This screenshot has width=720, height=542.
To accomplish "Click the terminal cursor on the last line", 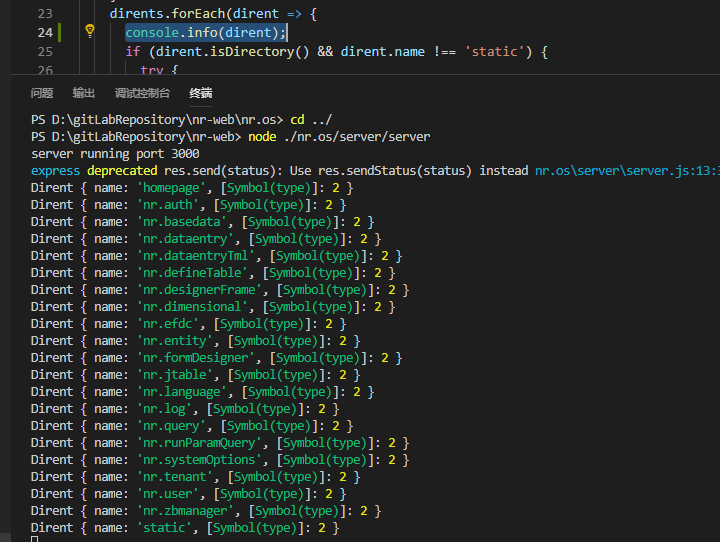I will tap(34, 539).
